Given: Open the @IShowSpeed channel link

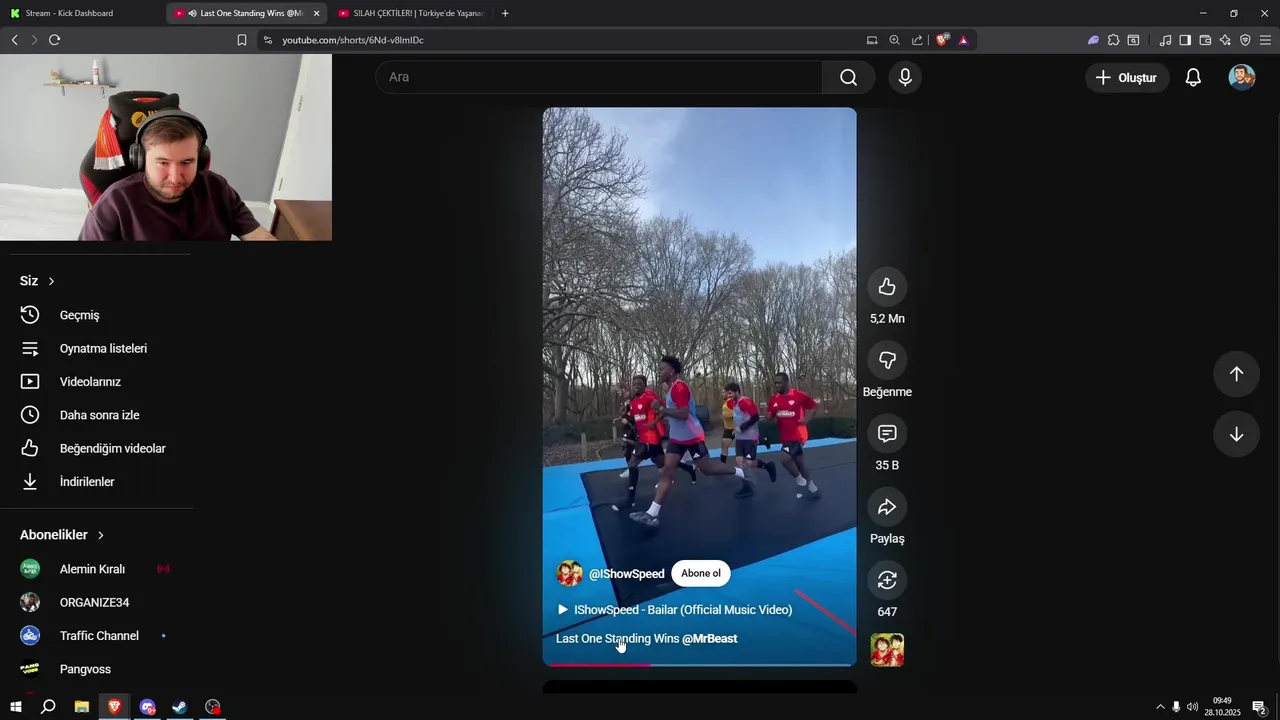Looking at the screenshot, I should point(627,574).
